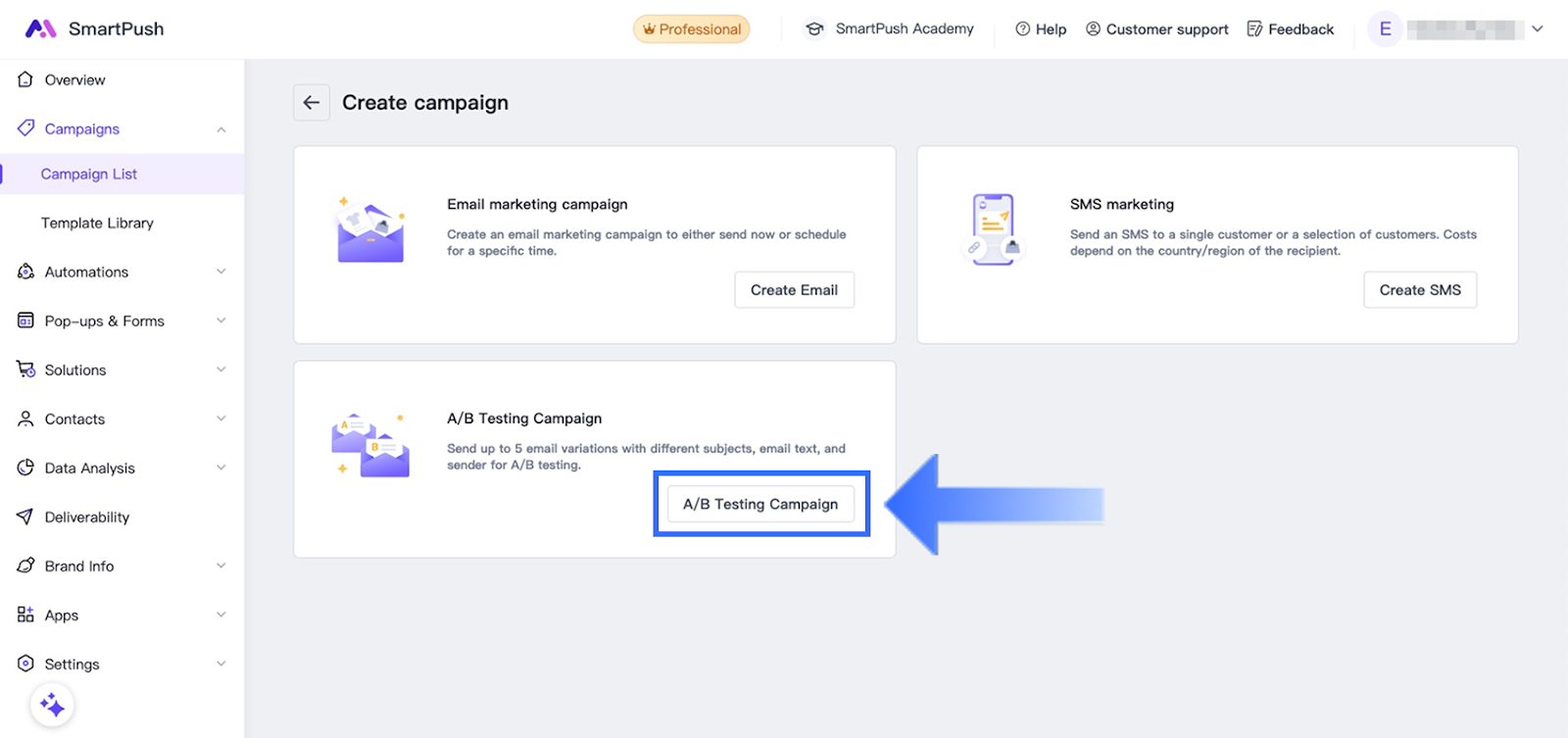Start an A/B Testing Campaign

(760, 504)
